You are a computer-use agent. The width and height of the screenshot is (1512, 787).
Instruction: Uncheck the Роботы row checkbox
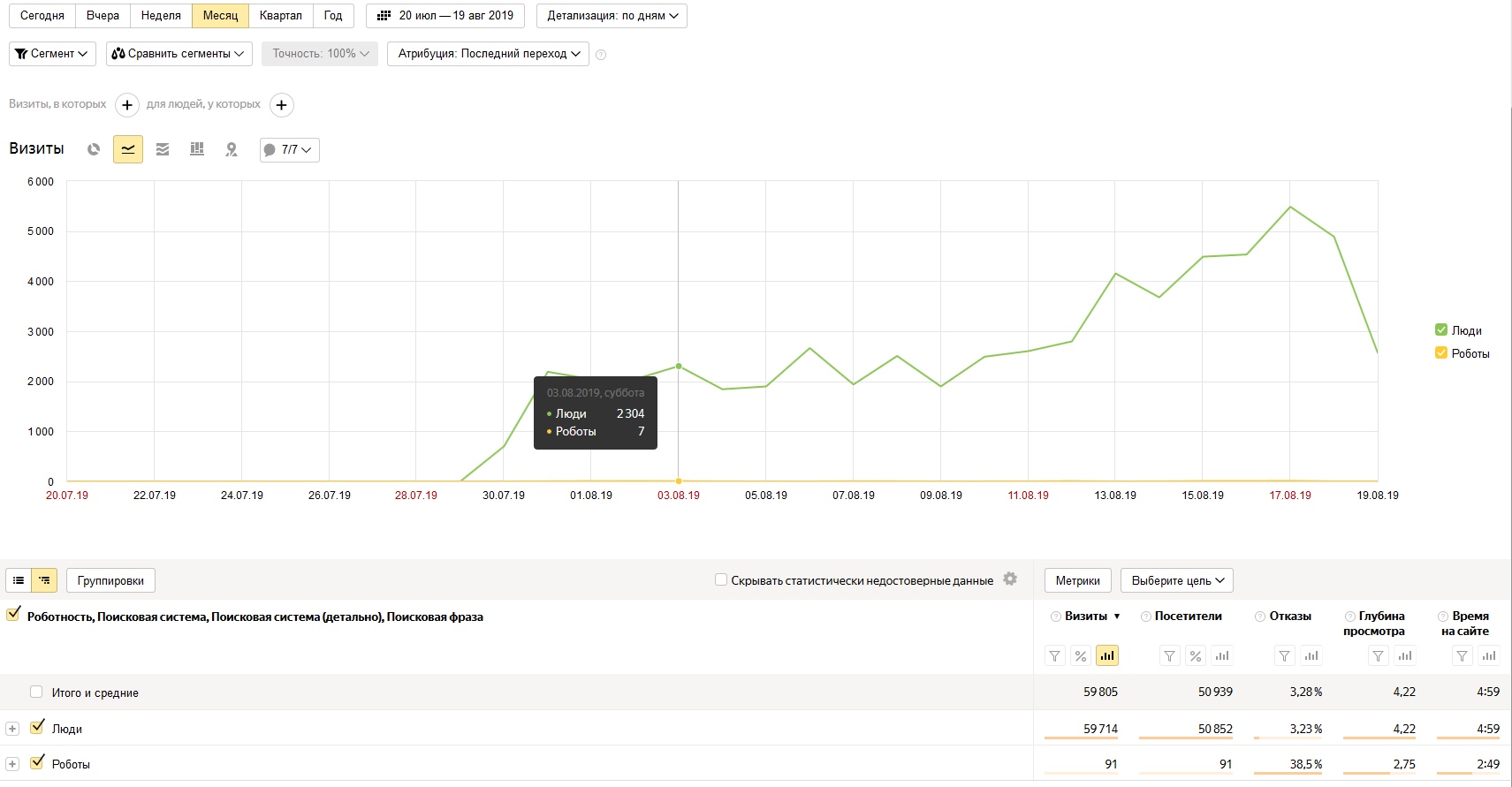(x=37, y=762)
